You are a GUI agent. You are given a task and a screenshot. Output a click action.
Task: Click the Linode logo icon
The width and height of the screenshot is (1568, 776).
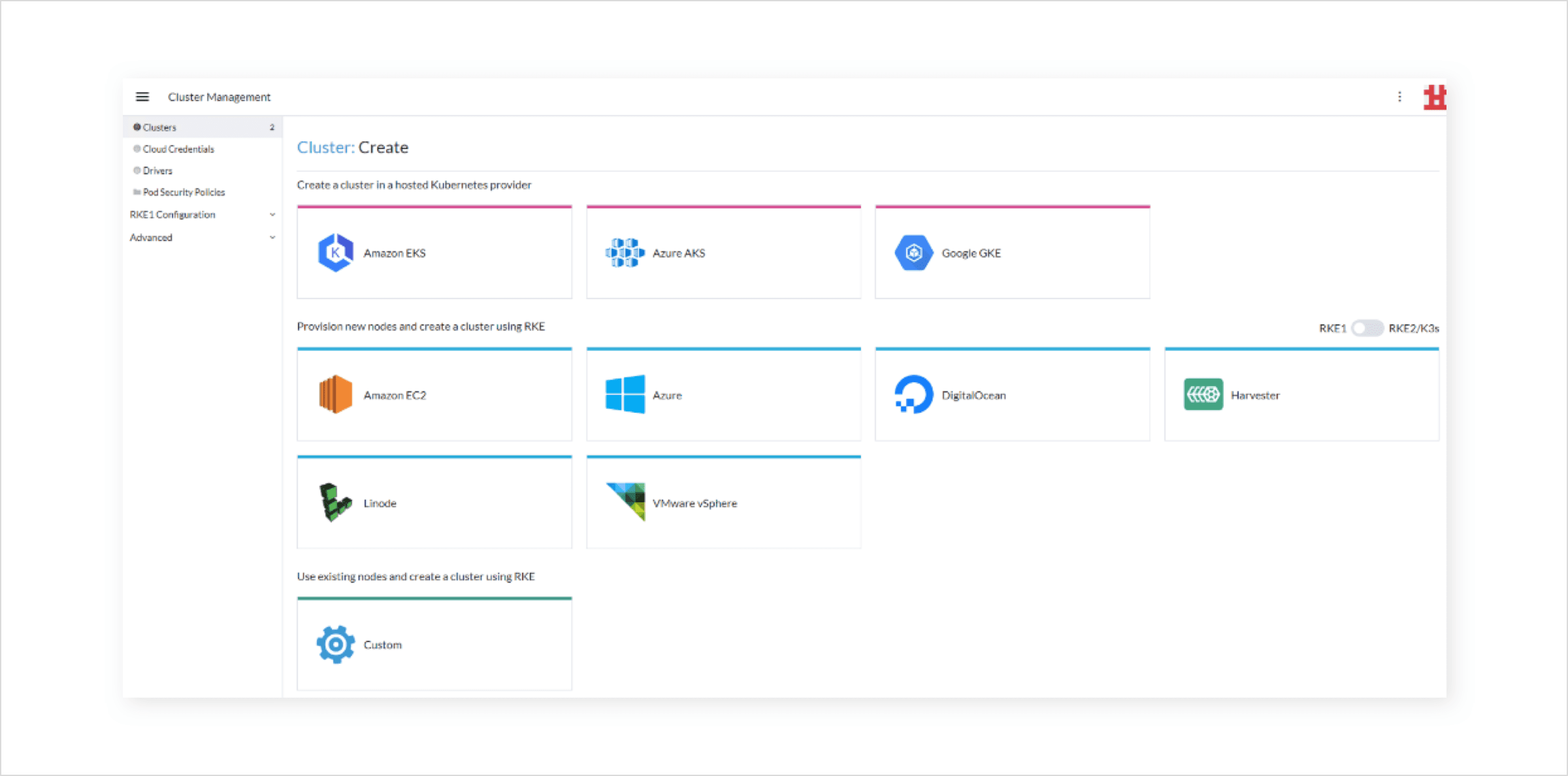(335, 502)
